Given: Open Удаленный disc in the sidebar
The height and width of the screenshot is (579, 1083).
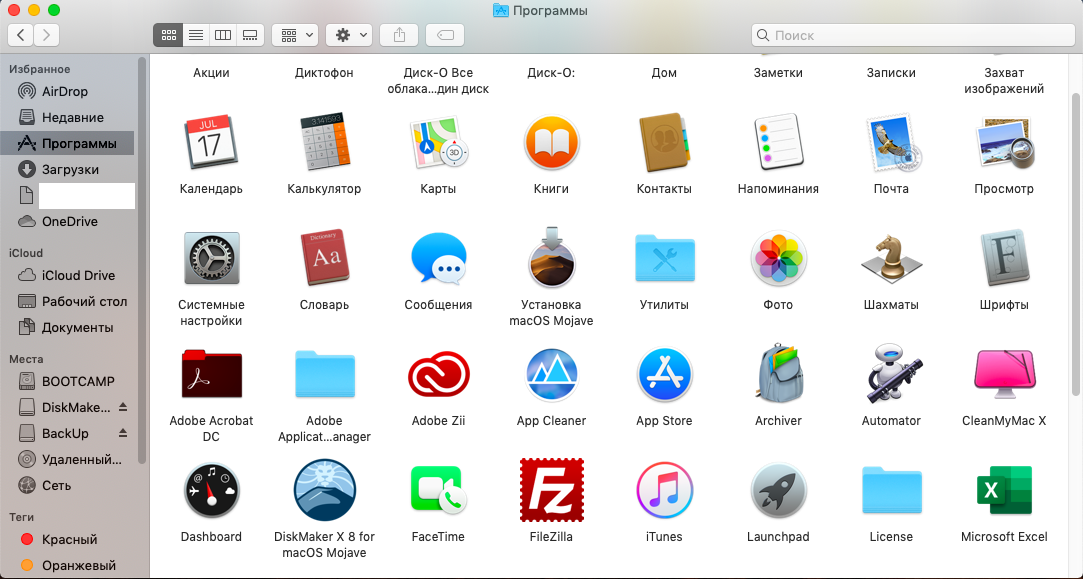Looking at the screenshot, I should (x=68, y=459).
